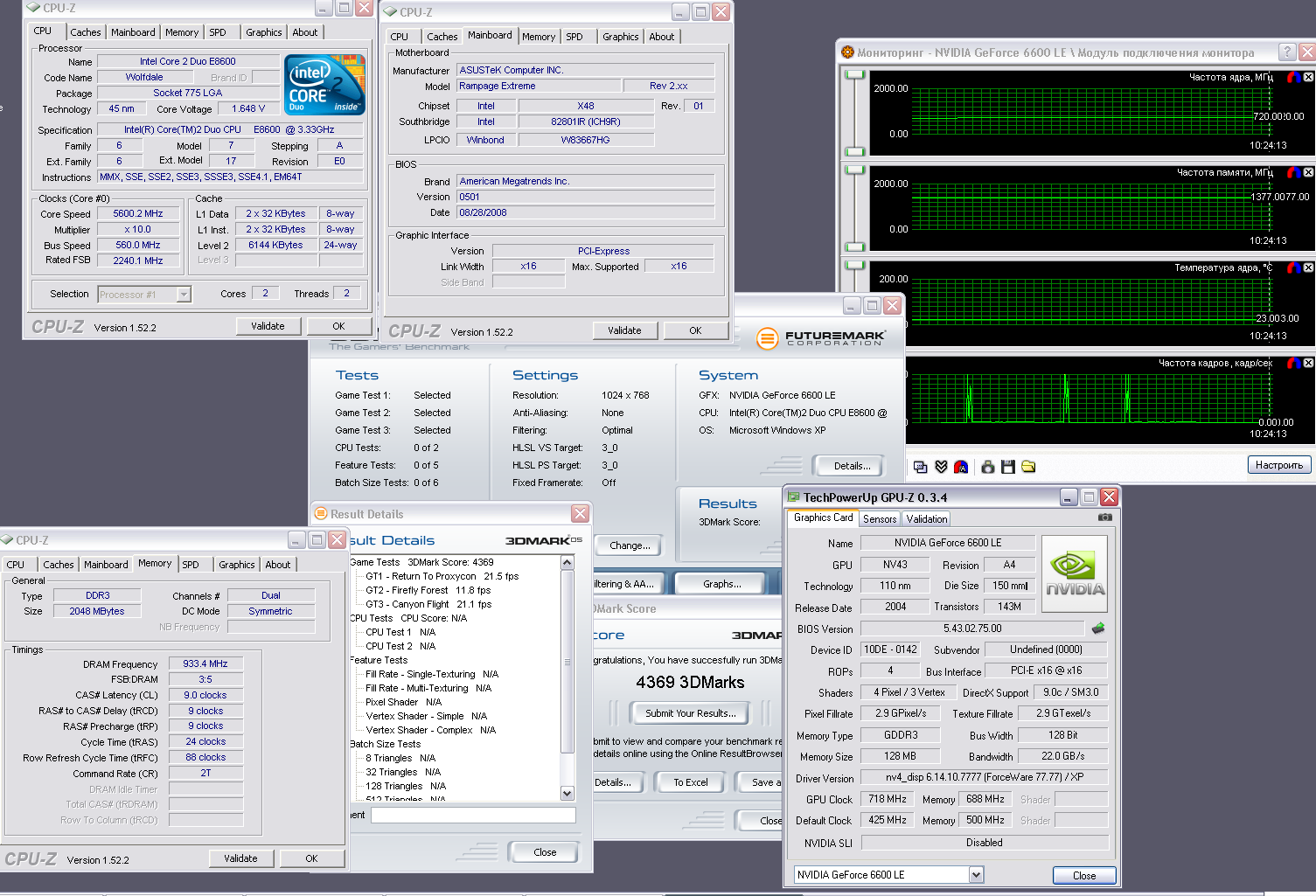1316x896 pixels.
Task: Click the Настроить button in monitoring window
Action: (x=1279, y=465)
